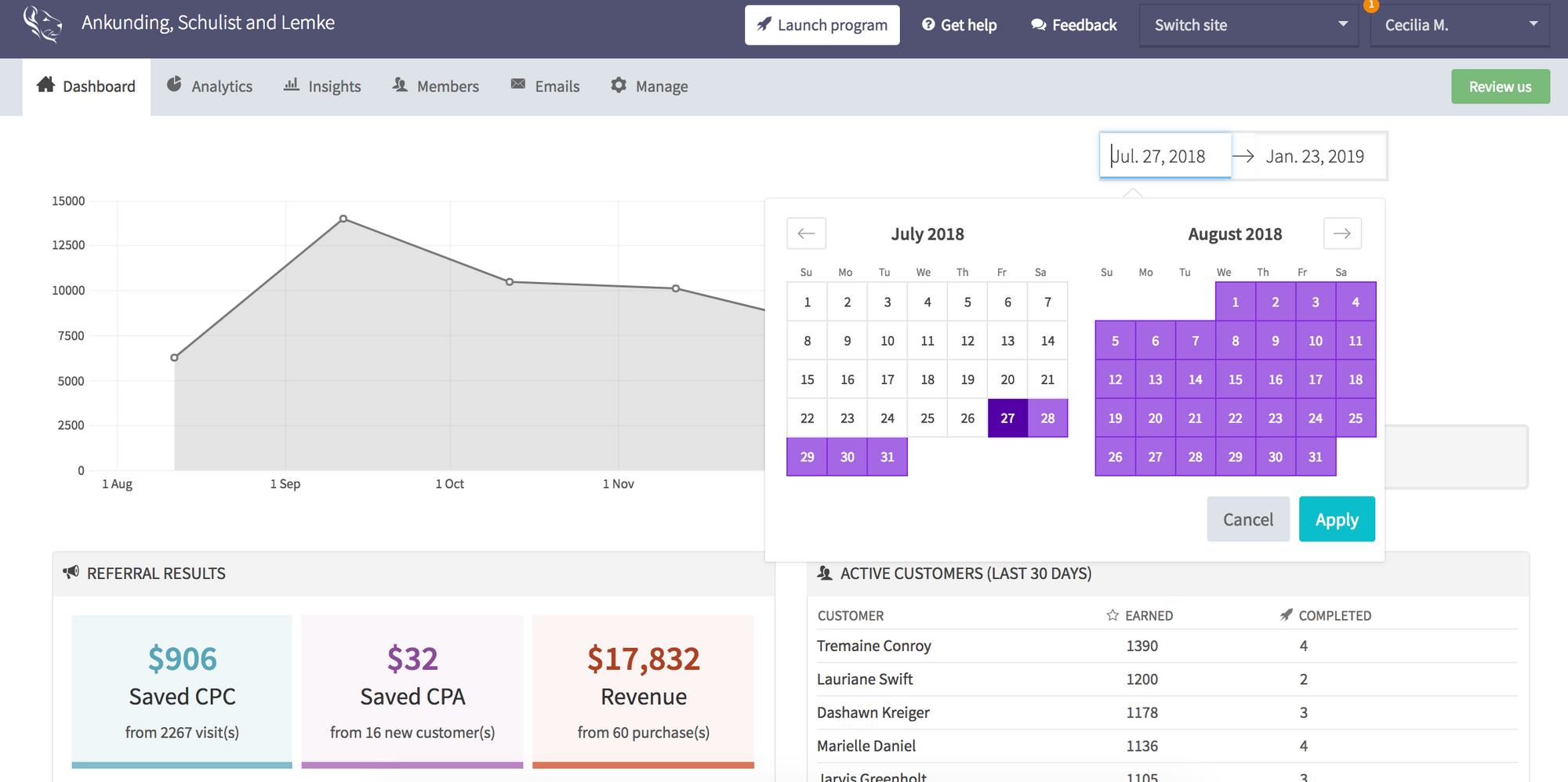Screen dimensions: 1568x782
Task: Open the Switch site dropdown
Action: click(x=1248, y=25)
